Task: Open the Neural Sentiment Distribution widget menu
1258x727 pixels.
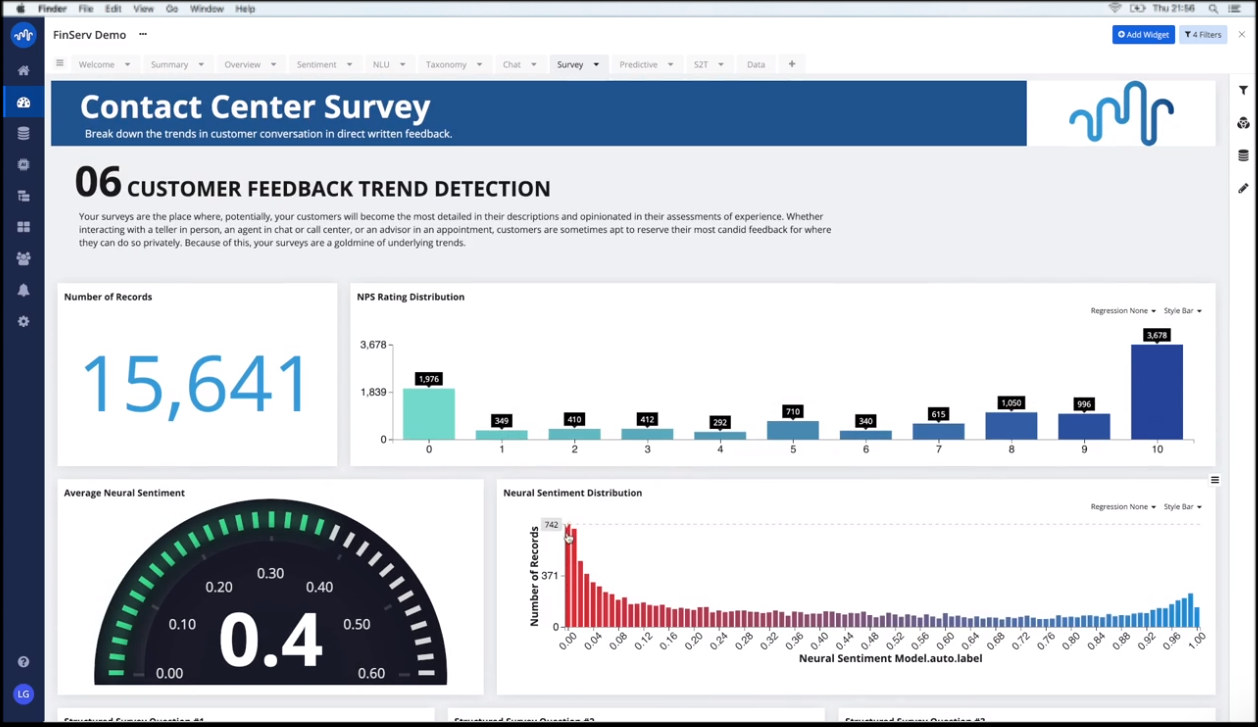Action: click(x=1215, y=480)
